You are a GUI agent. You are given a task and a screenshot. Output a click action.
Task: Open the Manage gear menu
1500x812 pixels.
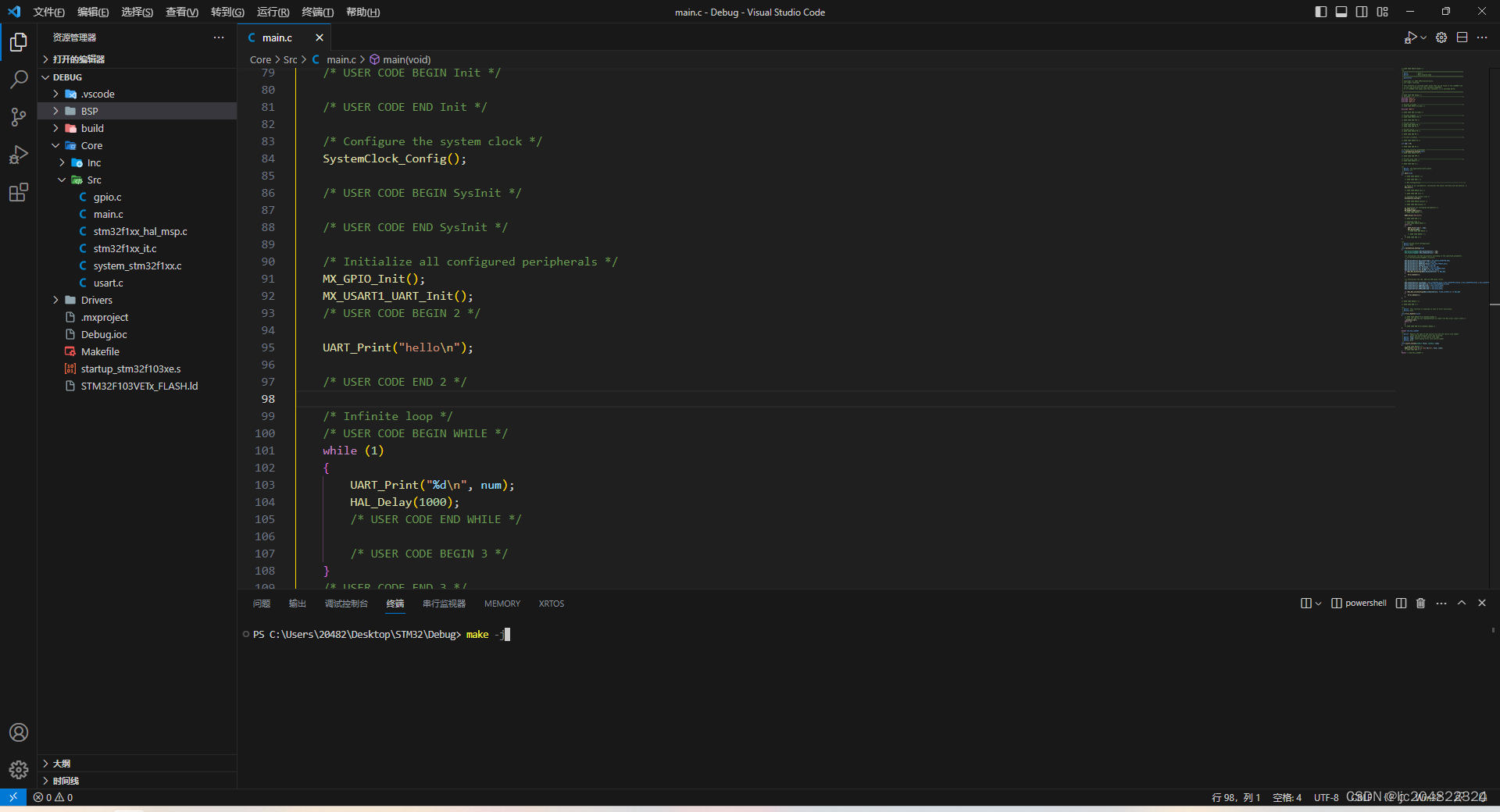point(19,770)
